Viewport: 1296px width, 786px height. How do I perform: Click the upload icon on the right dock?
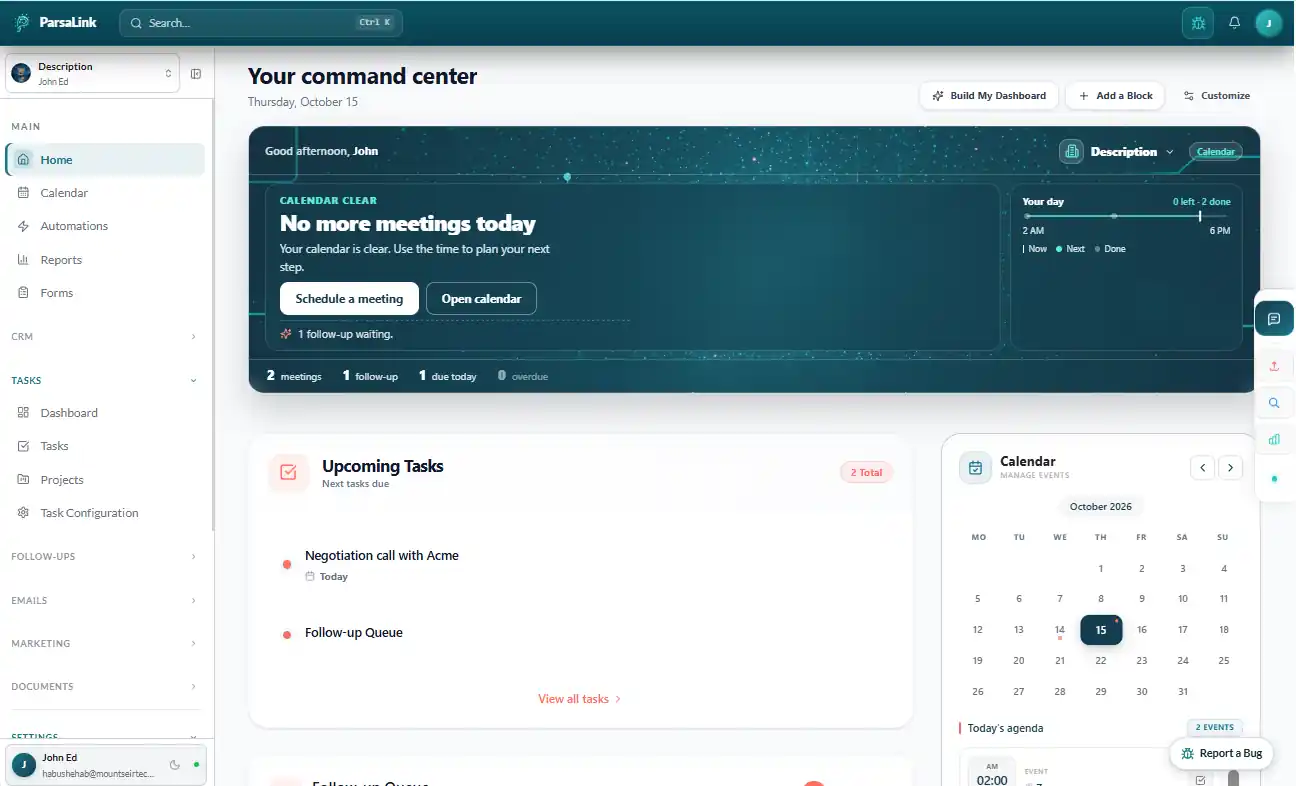coord(1274,366)
